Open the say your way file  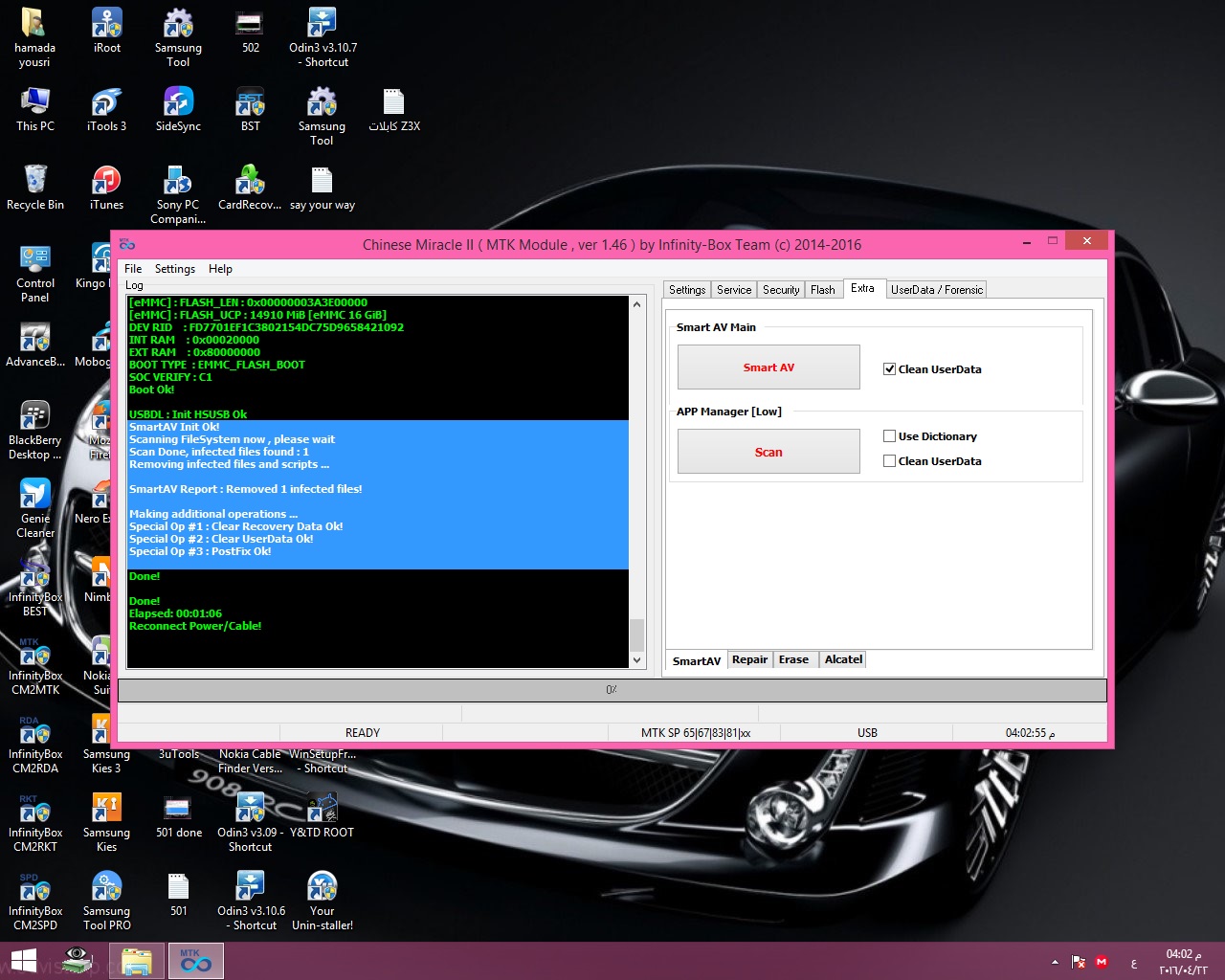point(323,188)
